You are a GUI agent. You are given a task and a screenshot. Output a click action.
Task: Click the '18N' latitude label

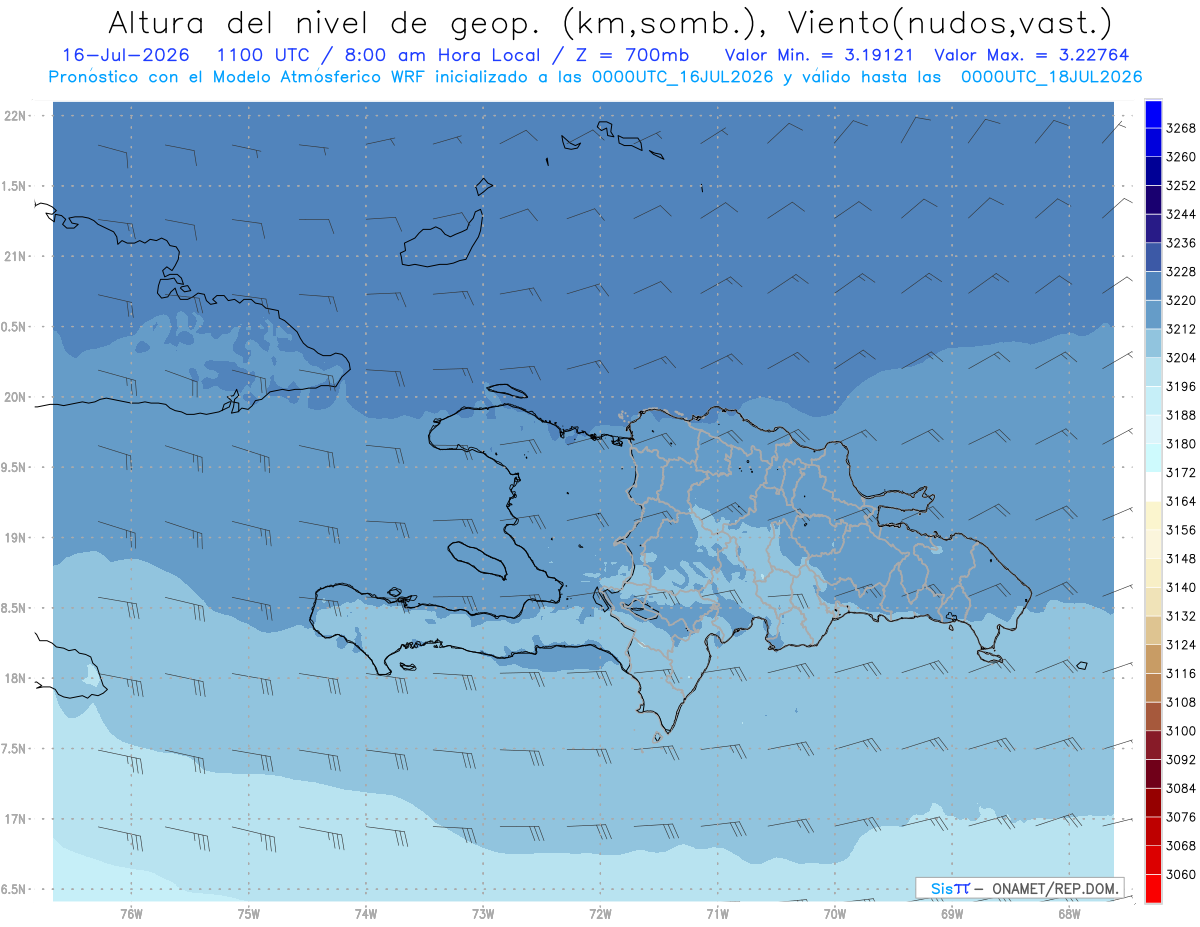[x=17, y=679]
